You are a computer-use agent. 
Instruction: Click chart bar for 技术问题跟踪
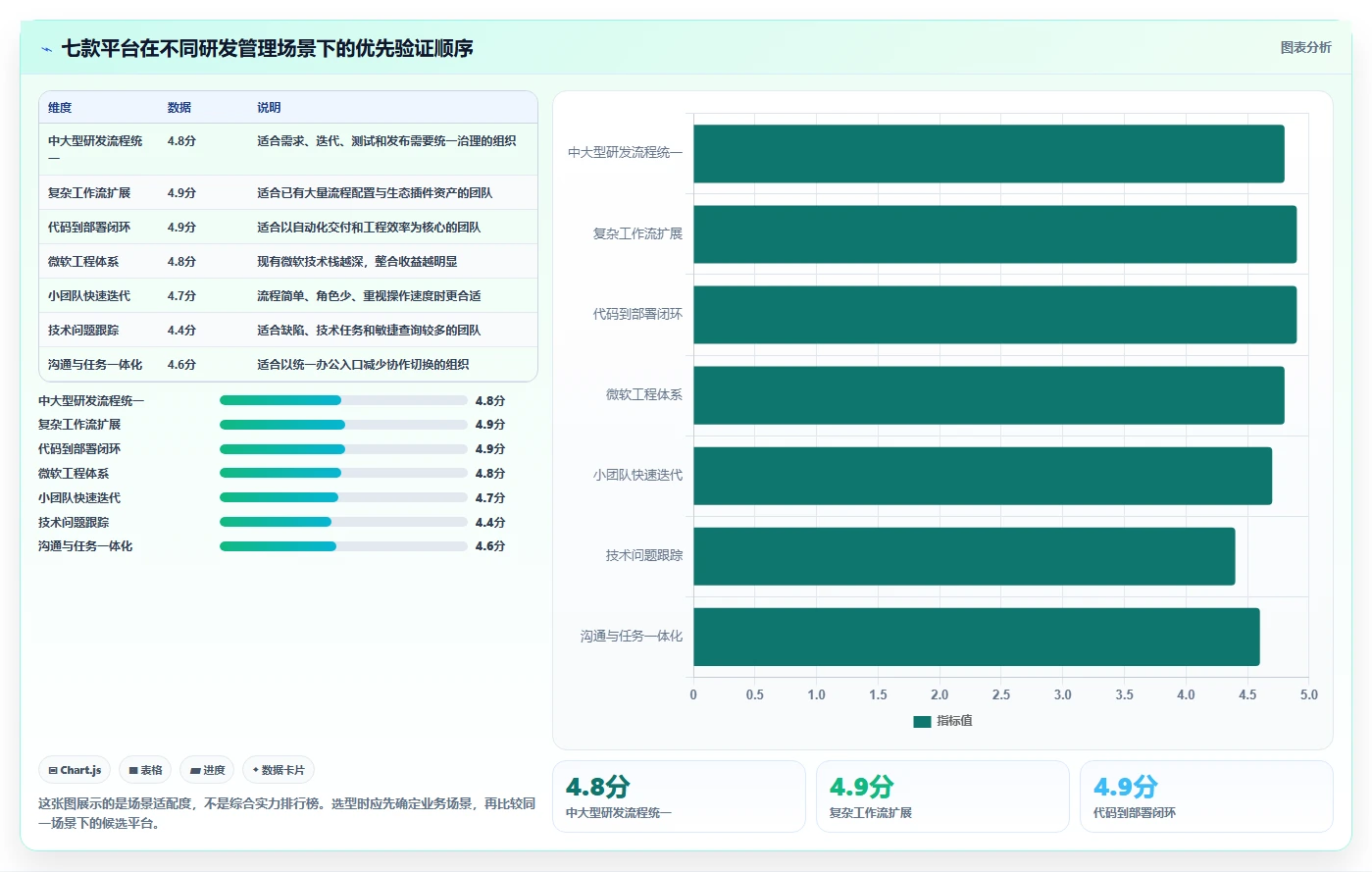tap(964, 556)
